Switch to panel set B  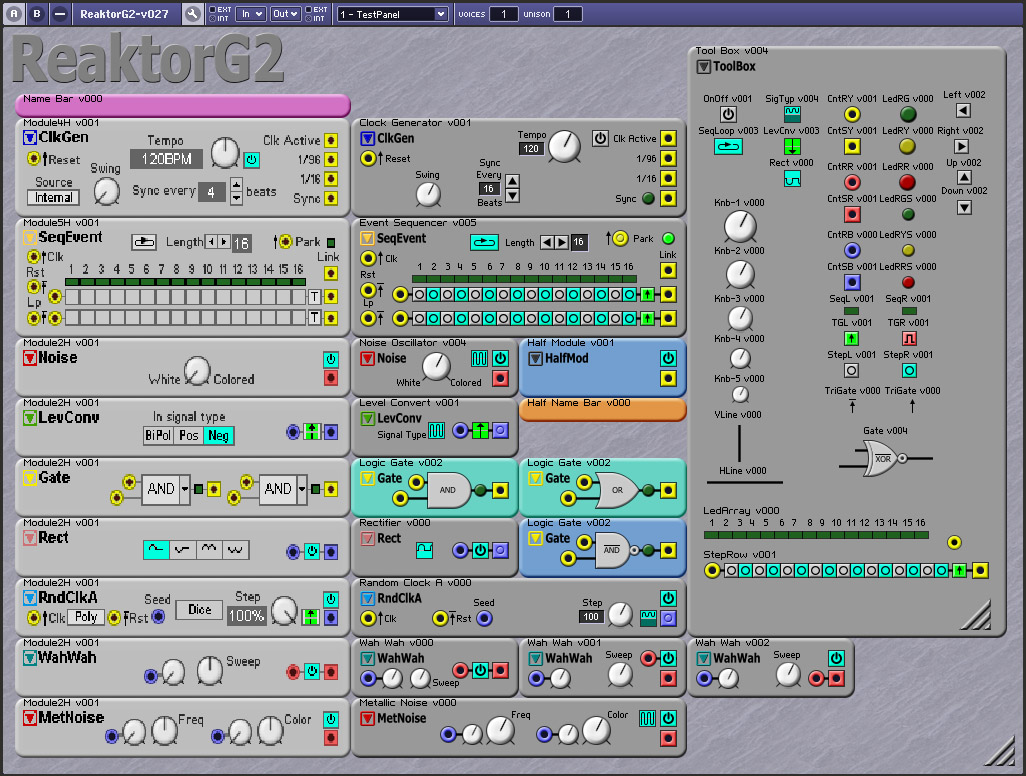click(37, 14)
